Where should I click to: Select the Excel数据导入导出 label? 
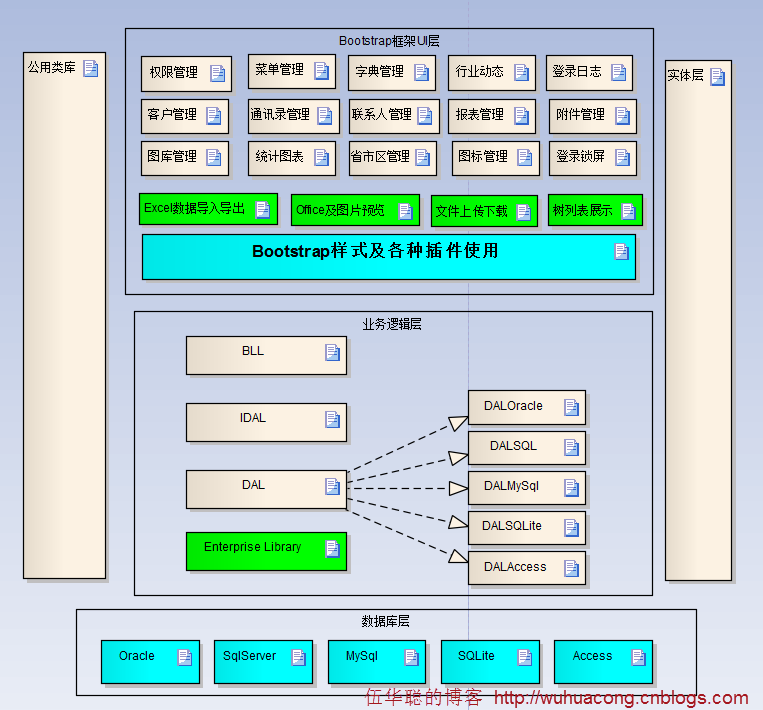[195, 208]
